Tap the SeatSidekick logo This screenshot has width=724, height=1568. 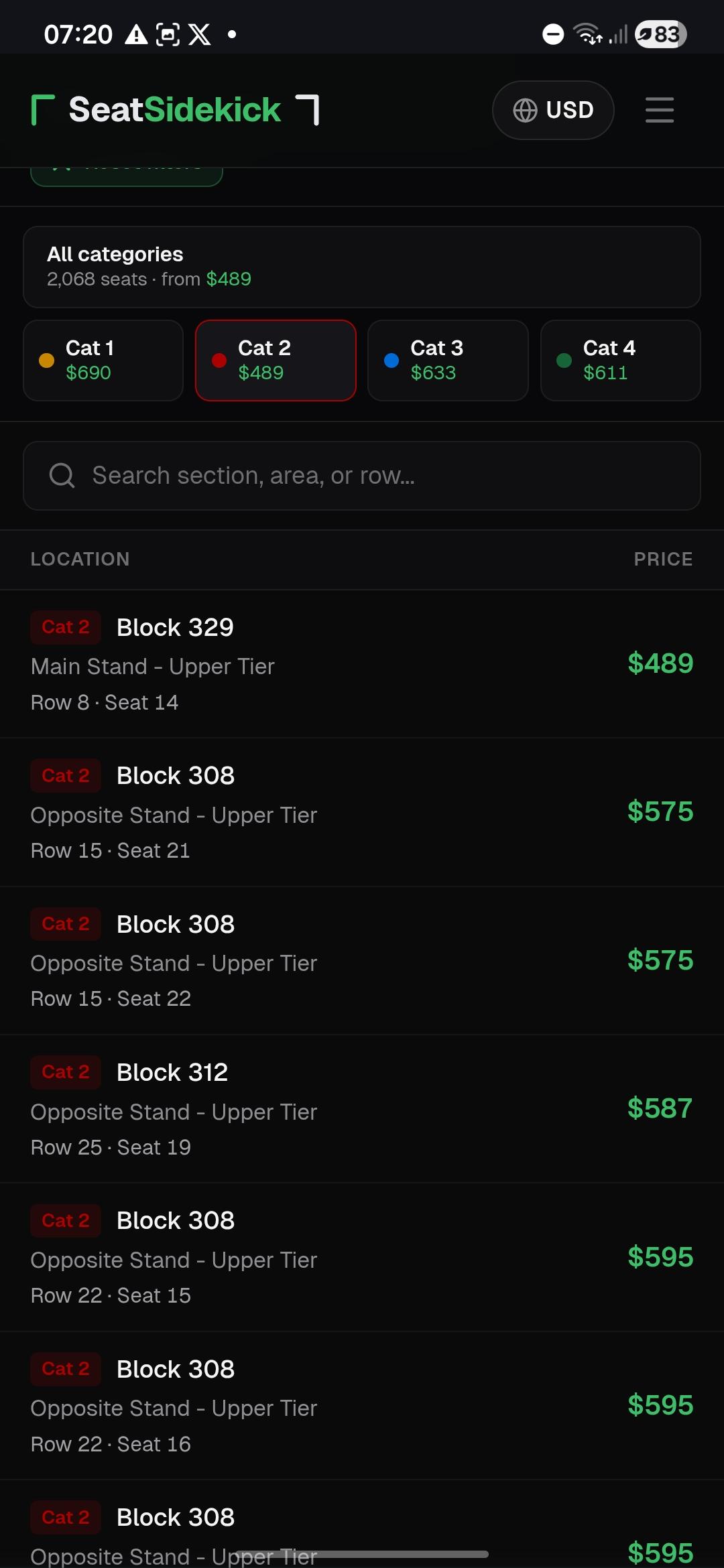(175, 110)
